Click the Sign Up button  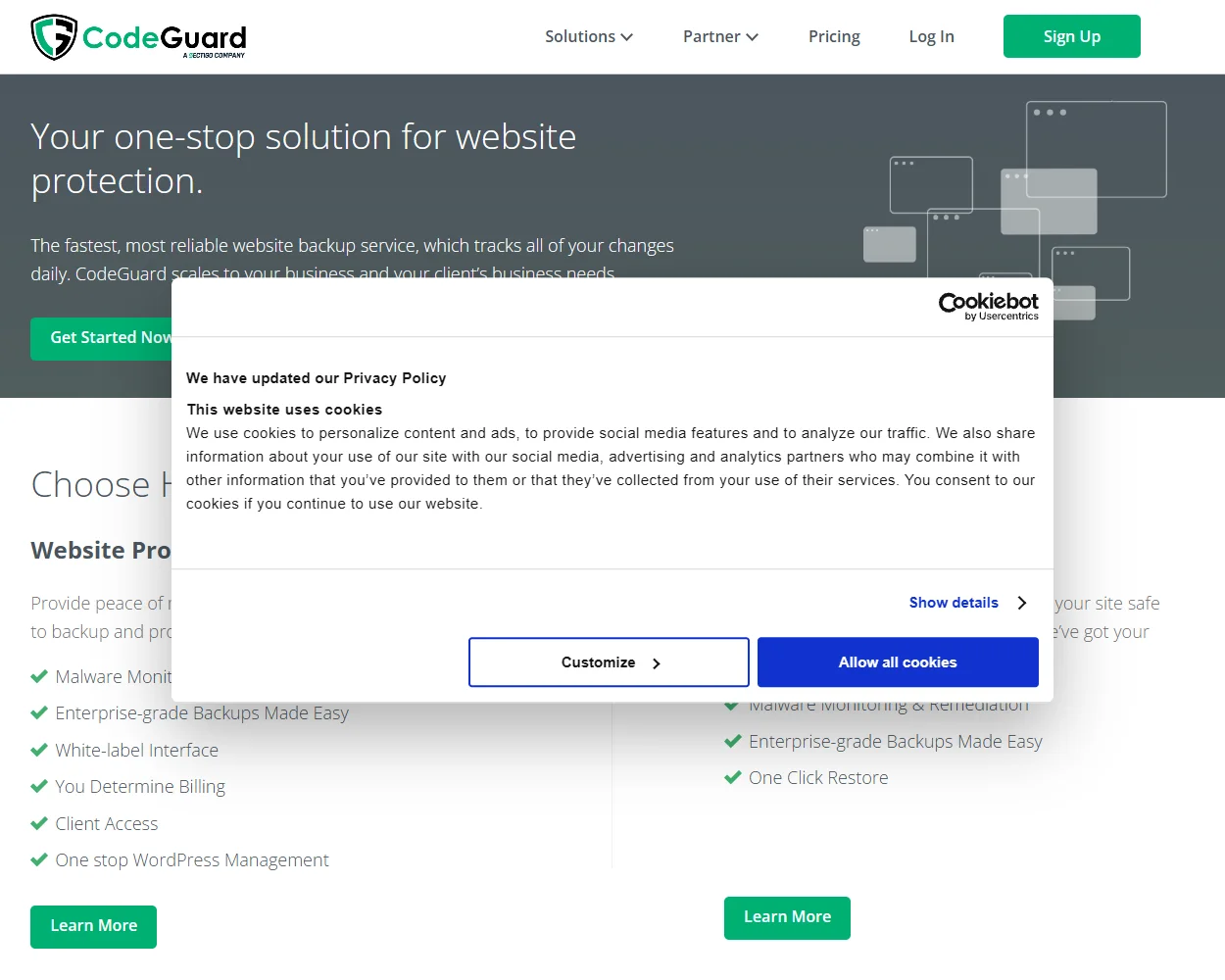coord(1071,36)
